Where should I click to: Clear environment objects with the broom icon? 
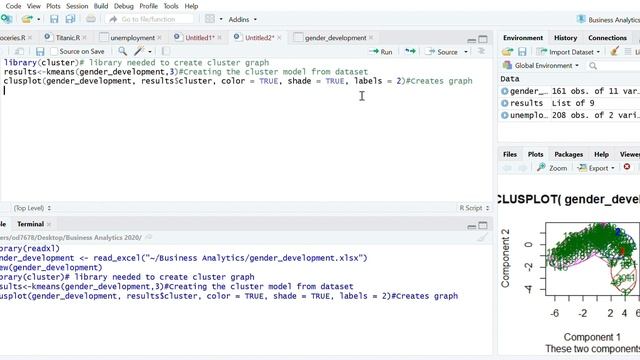[614, 51]
